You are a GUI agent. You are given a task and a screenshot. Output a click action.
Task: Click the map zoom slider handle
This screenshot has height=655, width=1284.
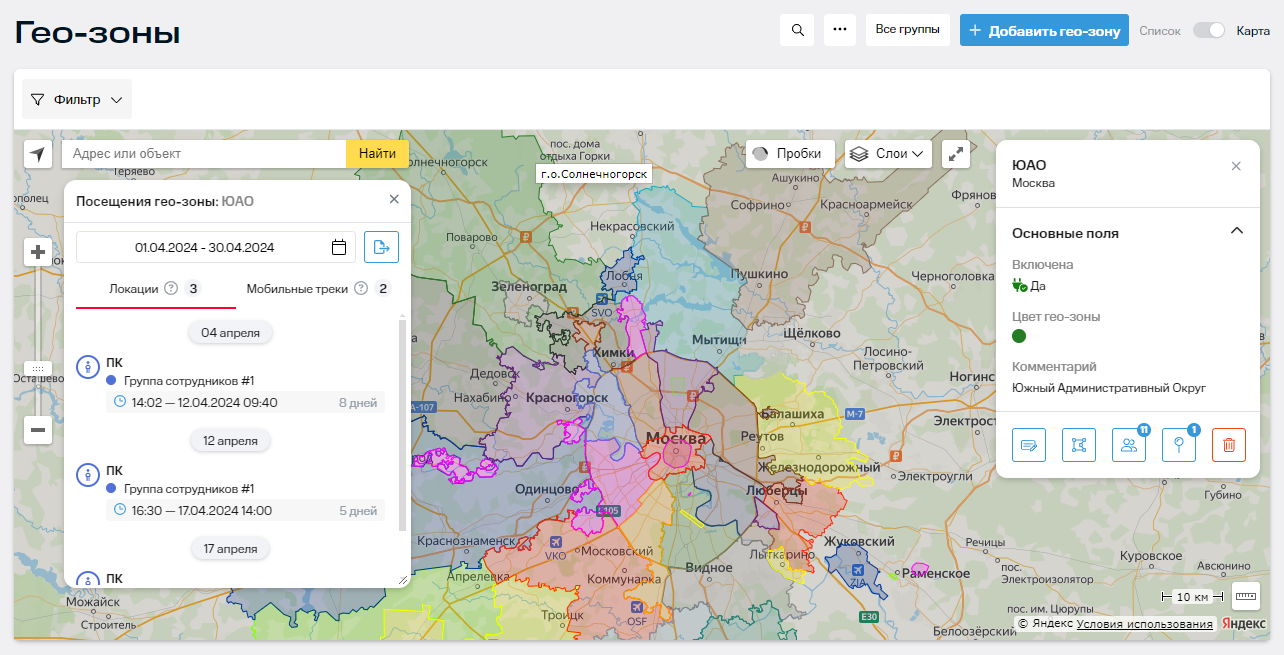tap(38, 369)
